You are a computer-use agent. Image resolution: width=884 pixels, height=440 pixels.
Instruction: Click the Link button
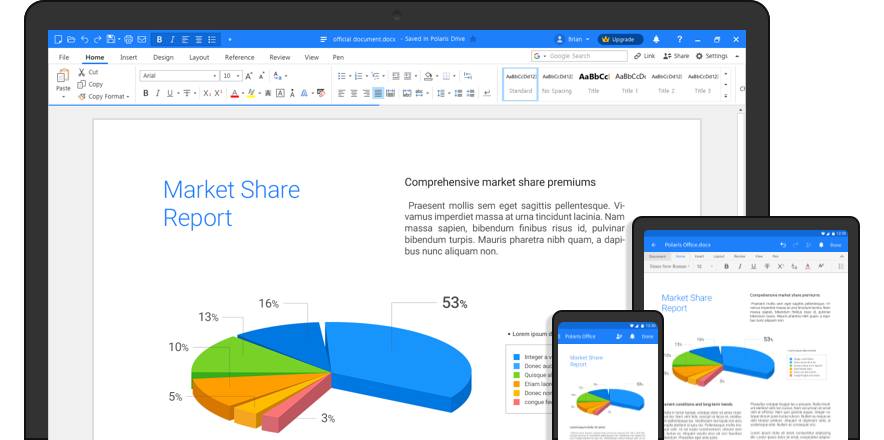[x=644, y=56]
